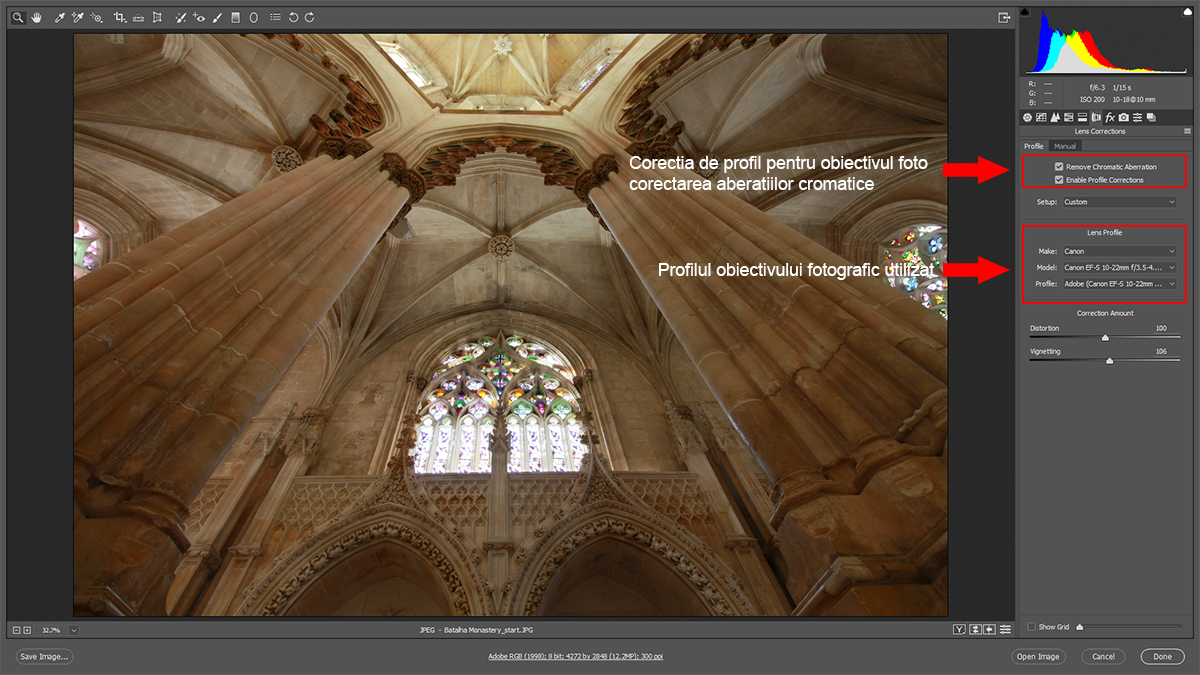Select the Hand tool
The image size is (1200, 675).
pos(36,17)
